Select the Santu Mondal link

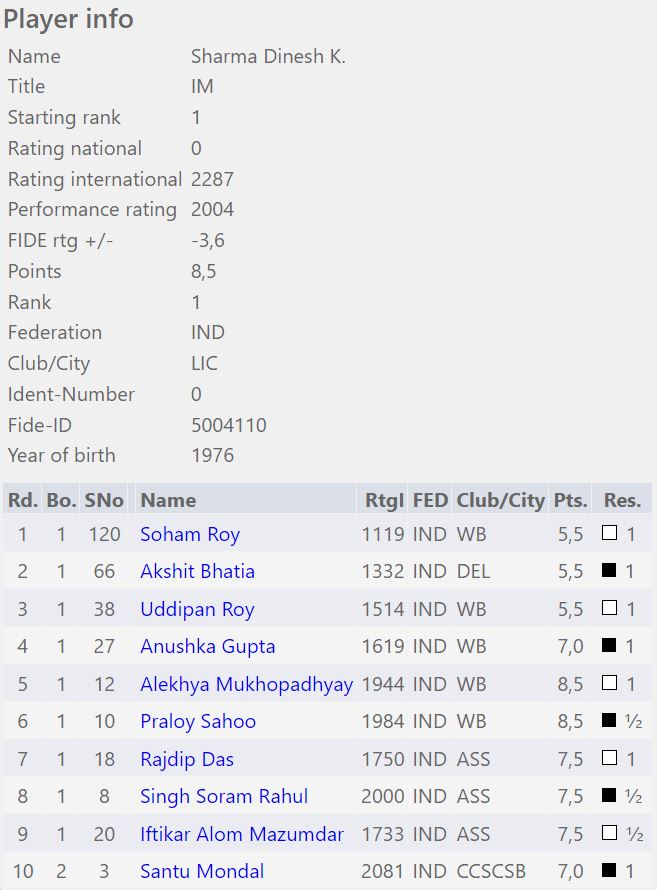(x=202, y=871)
